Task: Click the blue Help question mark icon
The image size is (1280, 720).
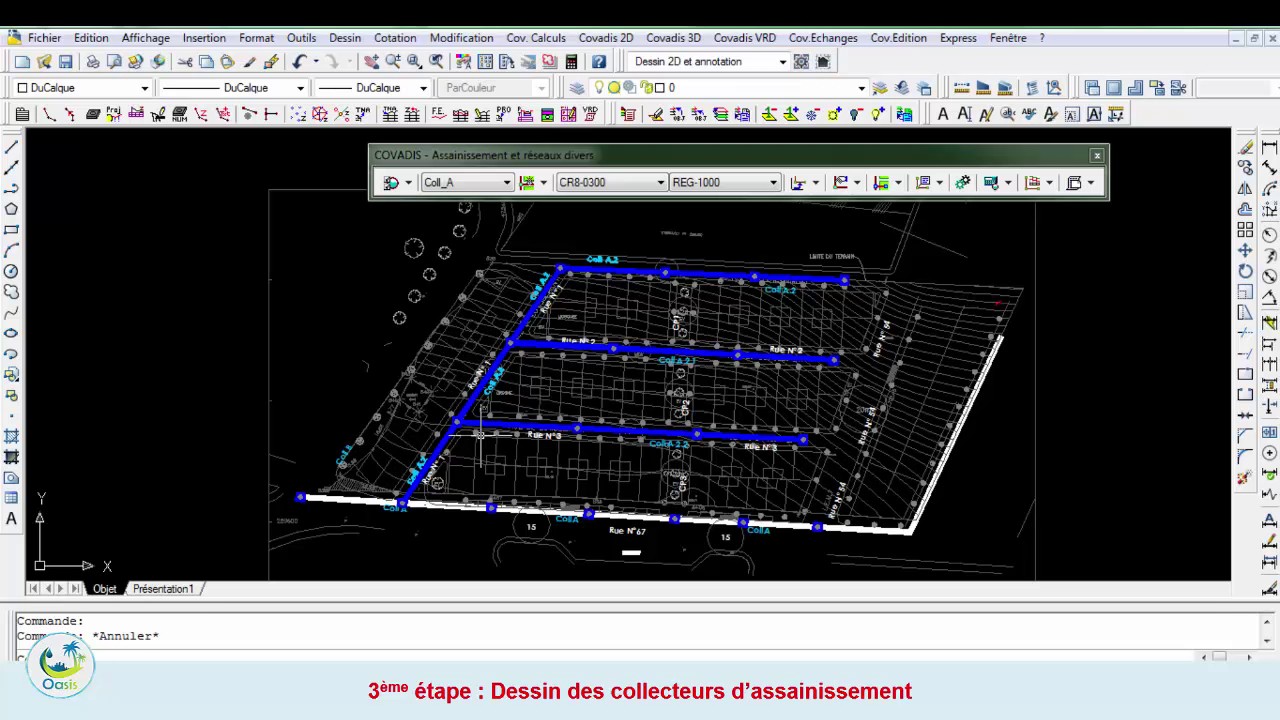Action: 598,62
